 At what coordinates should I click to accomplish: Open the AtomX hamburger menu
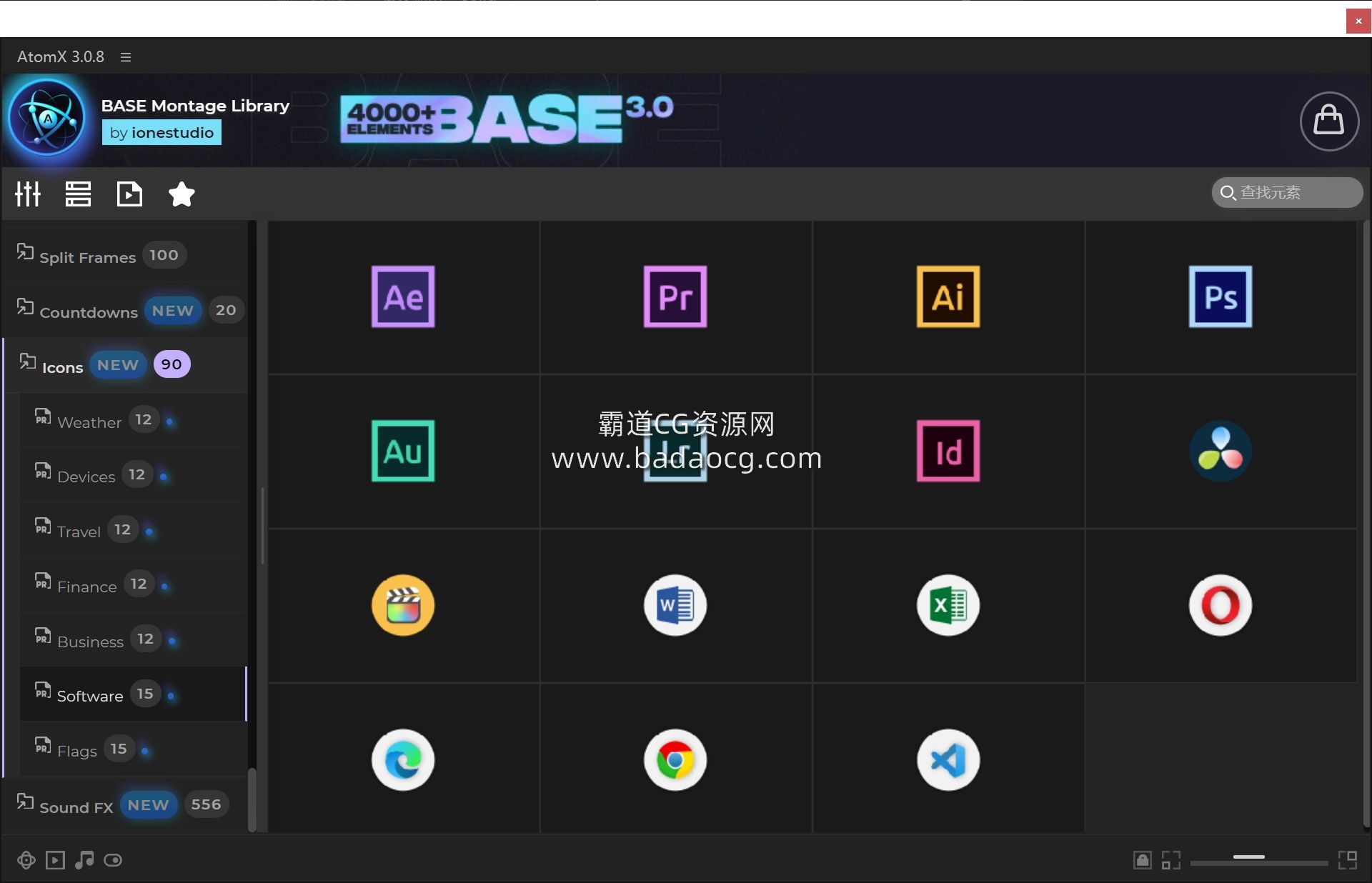click(126, 57)
